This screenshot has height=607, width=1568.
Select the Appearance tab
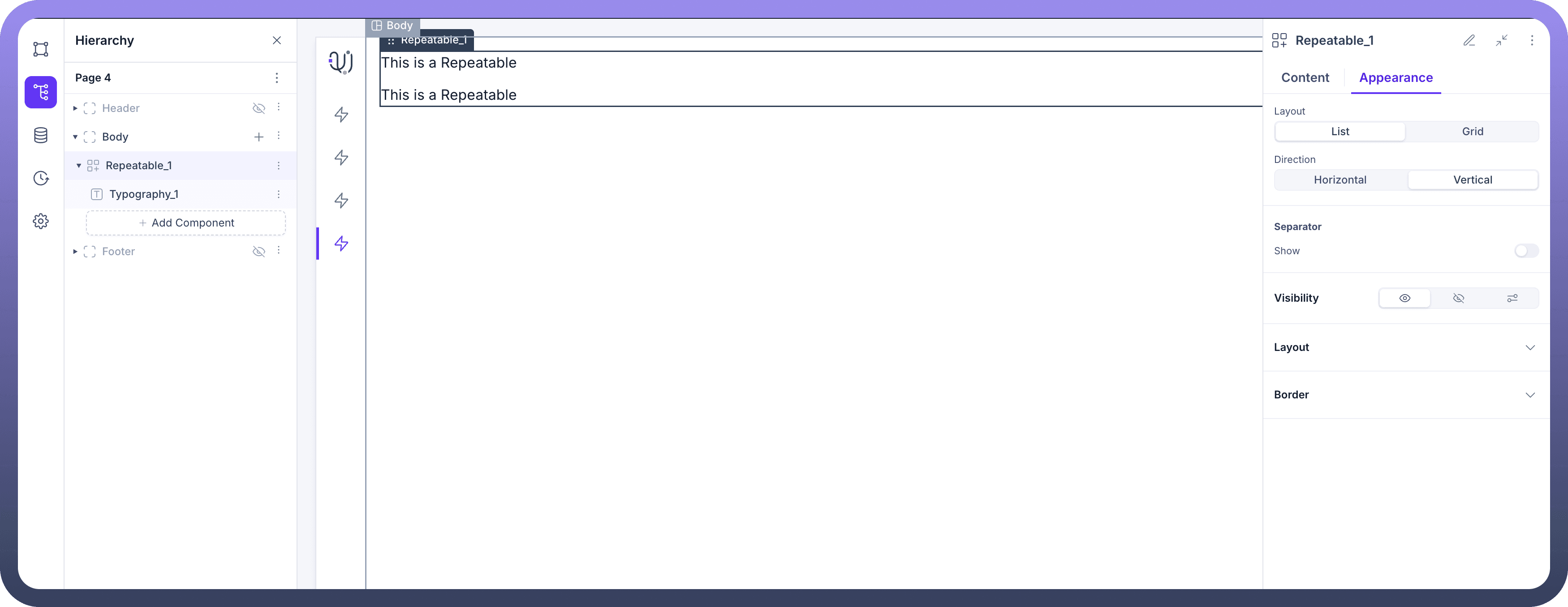coord(1396,78)
